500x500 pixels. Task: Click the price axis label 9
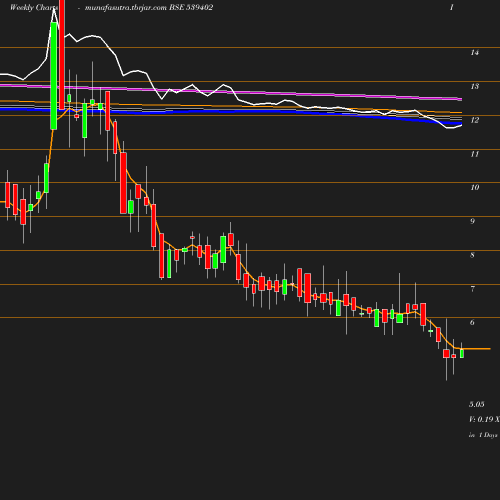point(472,221)
